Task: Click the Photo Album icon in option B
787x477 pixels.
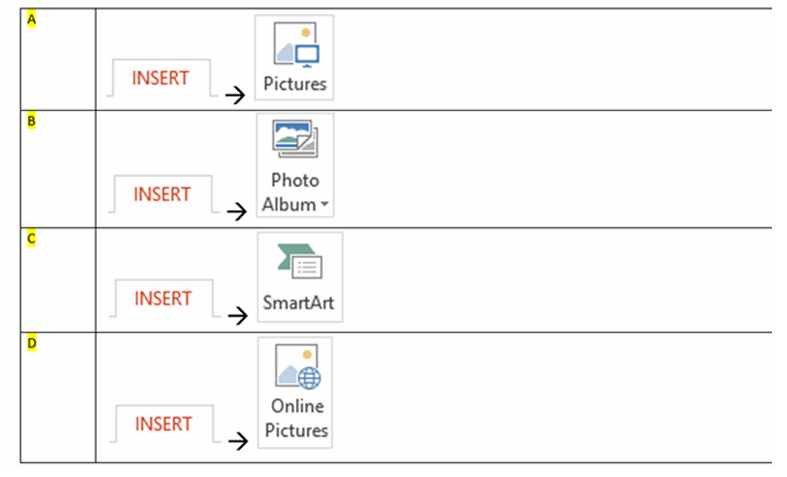Action: coord(295,139)
